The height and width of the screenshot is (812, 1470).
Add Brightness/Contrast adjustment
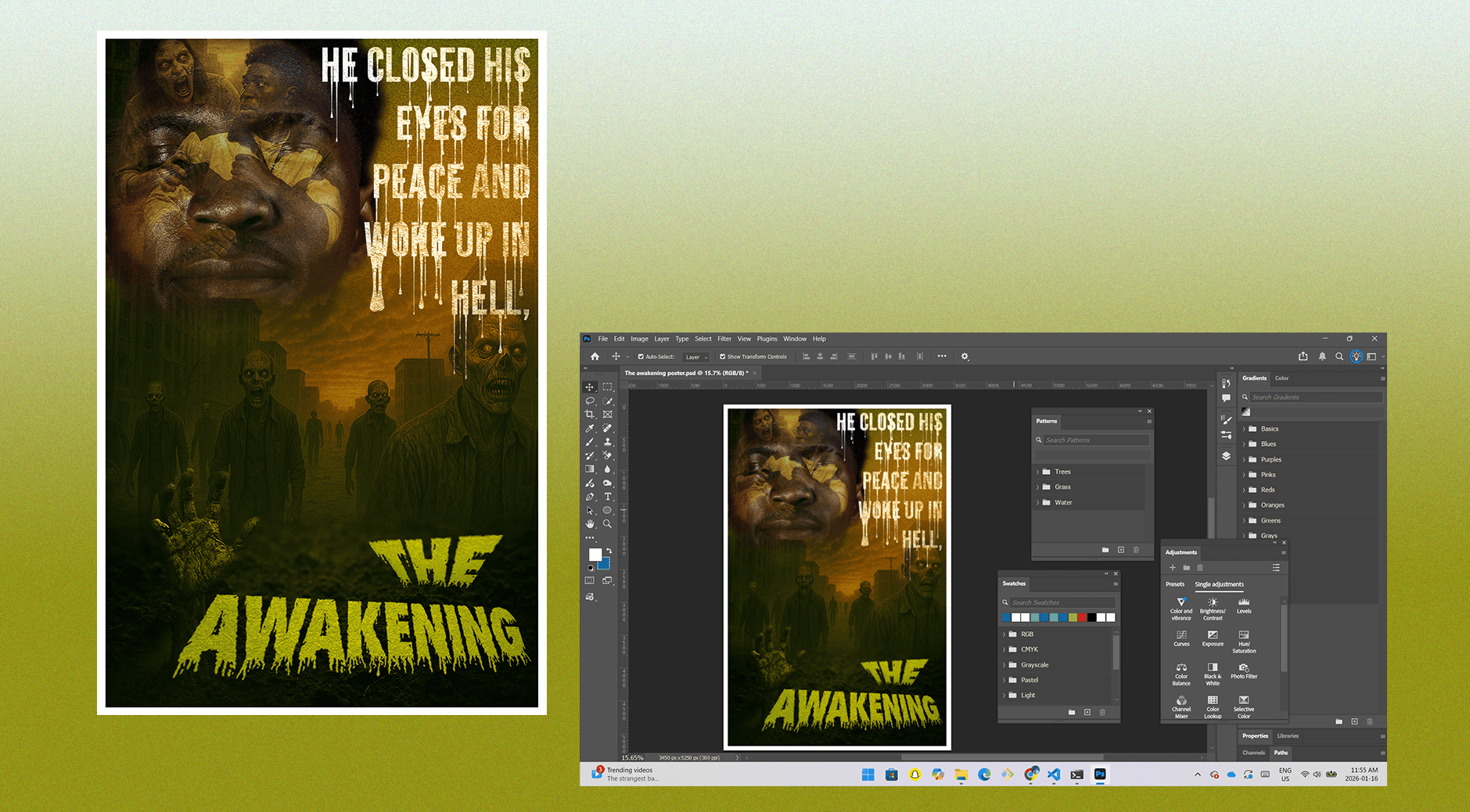(x=1213, y=609)
